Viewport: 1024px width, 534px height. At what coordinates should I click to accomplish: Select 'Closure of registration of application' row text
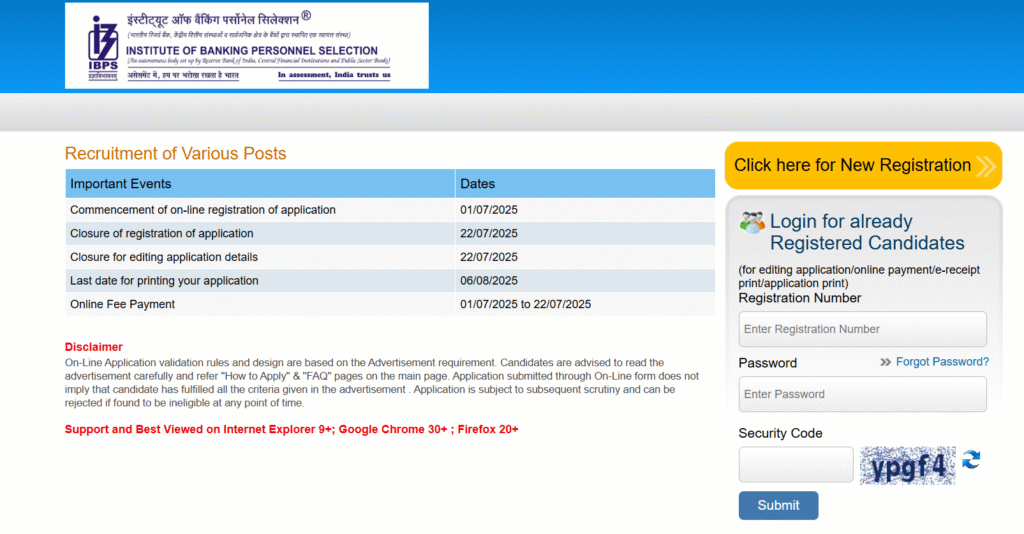(161, 234)
